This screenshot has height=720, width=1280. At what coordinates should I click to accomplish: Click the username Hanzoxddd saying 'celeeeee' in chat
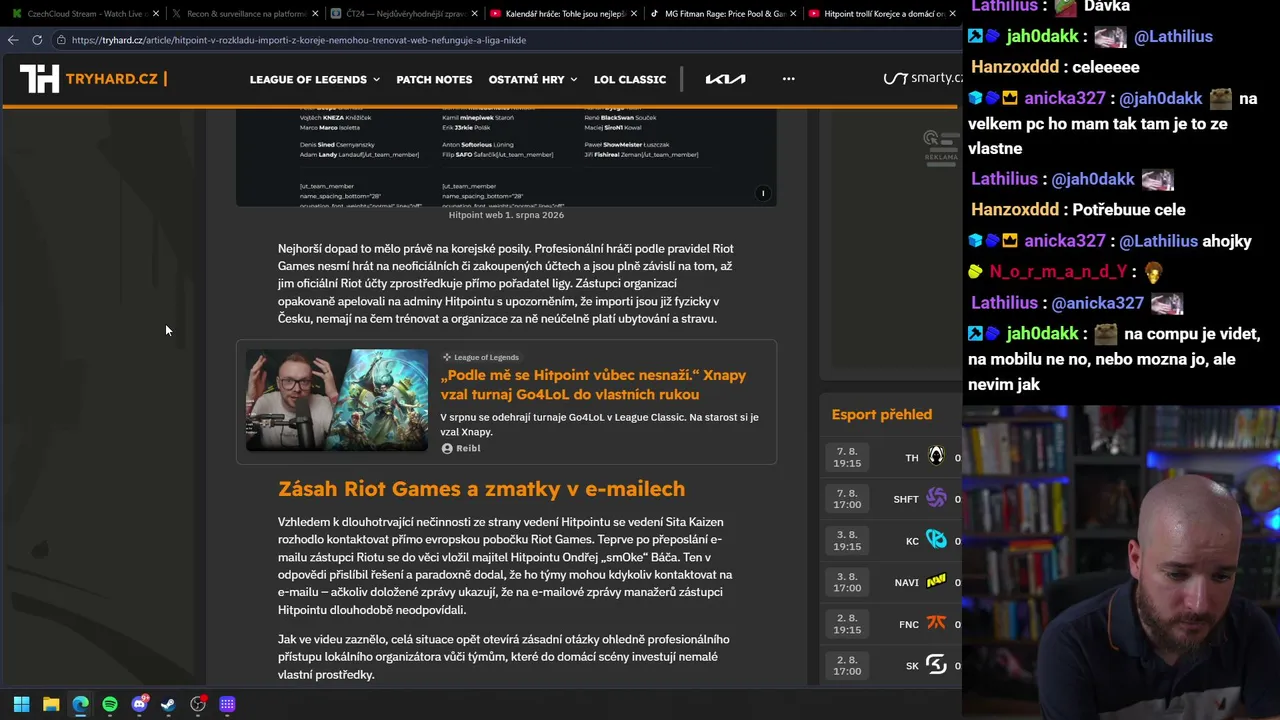[x=1015, y=67]
